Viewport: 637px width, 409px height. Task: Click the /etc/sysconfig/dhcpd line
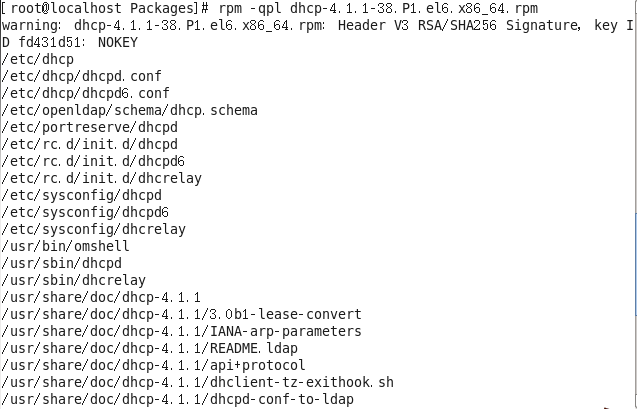pyautogui.click(x=82, y=195)
